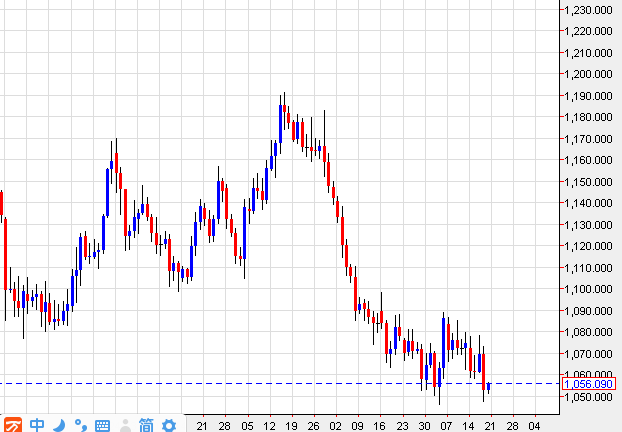Click the 1,180.000 price axis label

pos(588,117)
